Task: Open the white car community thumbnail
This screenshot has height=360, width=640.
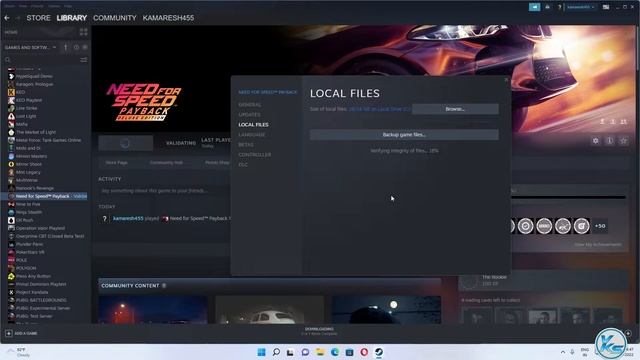Action: pos(269,310)
